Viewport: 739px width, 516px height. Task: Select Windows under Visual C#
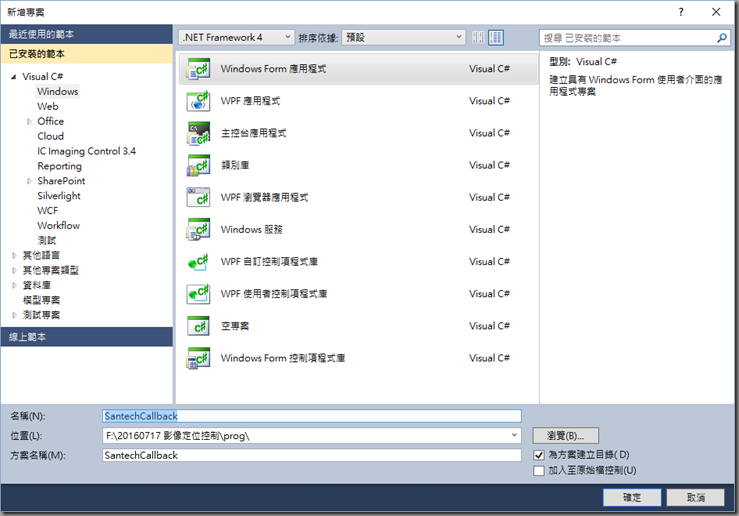[x=57, y=91]
